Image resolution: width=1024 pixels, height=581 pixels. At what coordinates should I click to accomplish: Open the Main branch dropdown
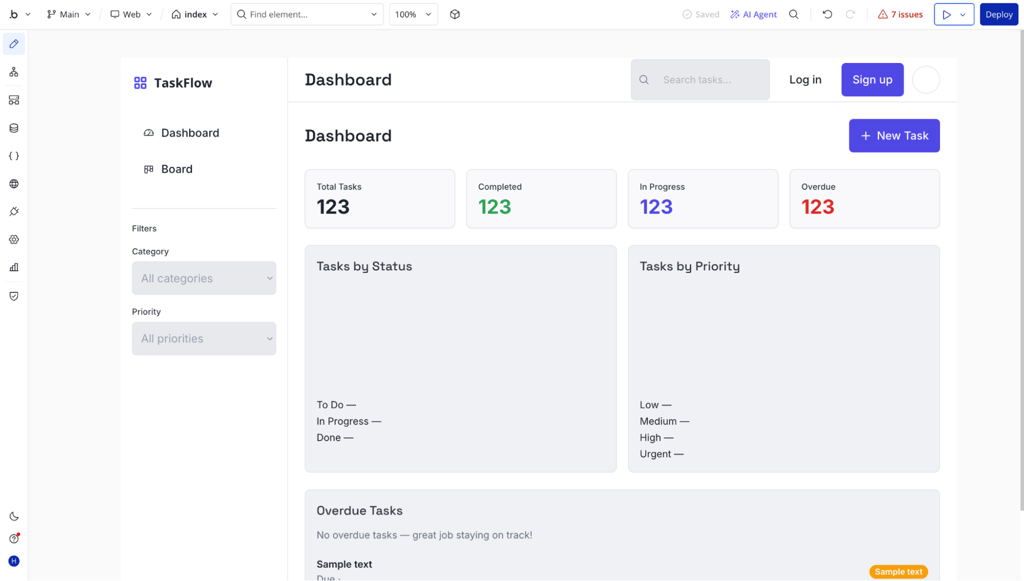(69, 14)
